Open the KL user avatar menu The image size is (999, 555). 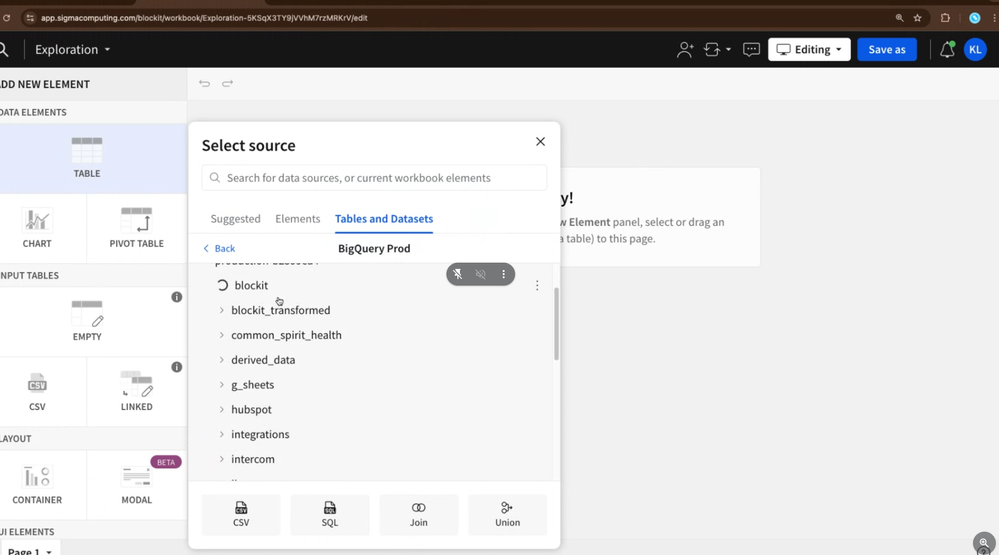tap(975, 50)
